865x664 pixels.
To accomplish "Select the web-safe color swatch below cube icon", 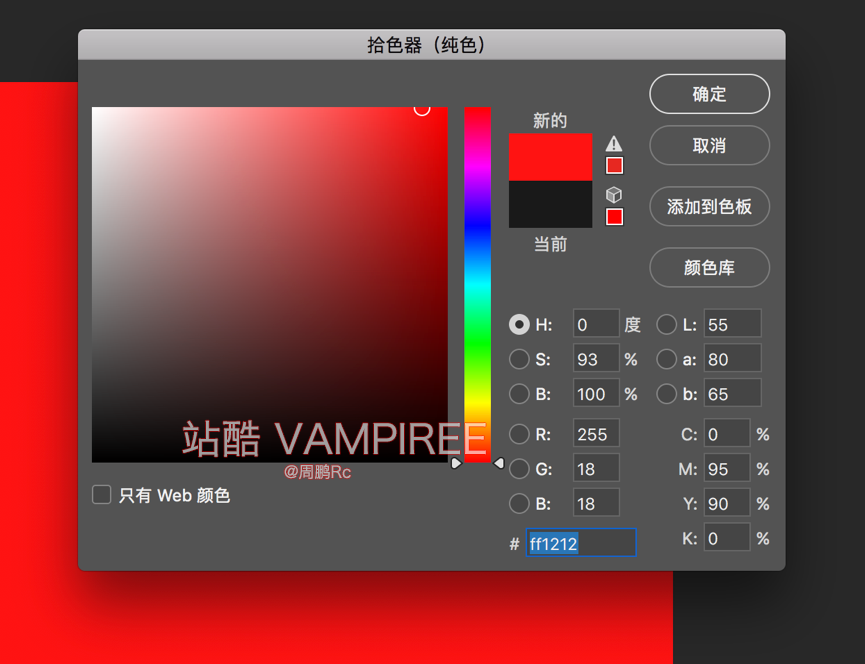I will tap(615, 217).
